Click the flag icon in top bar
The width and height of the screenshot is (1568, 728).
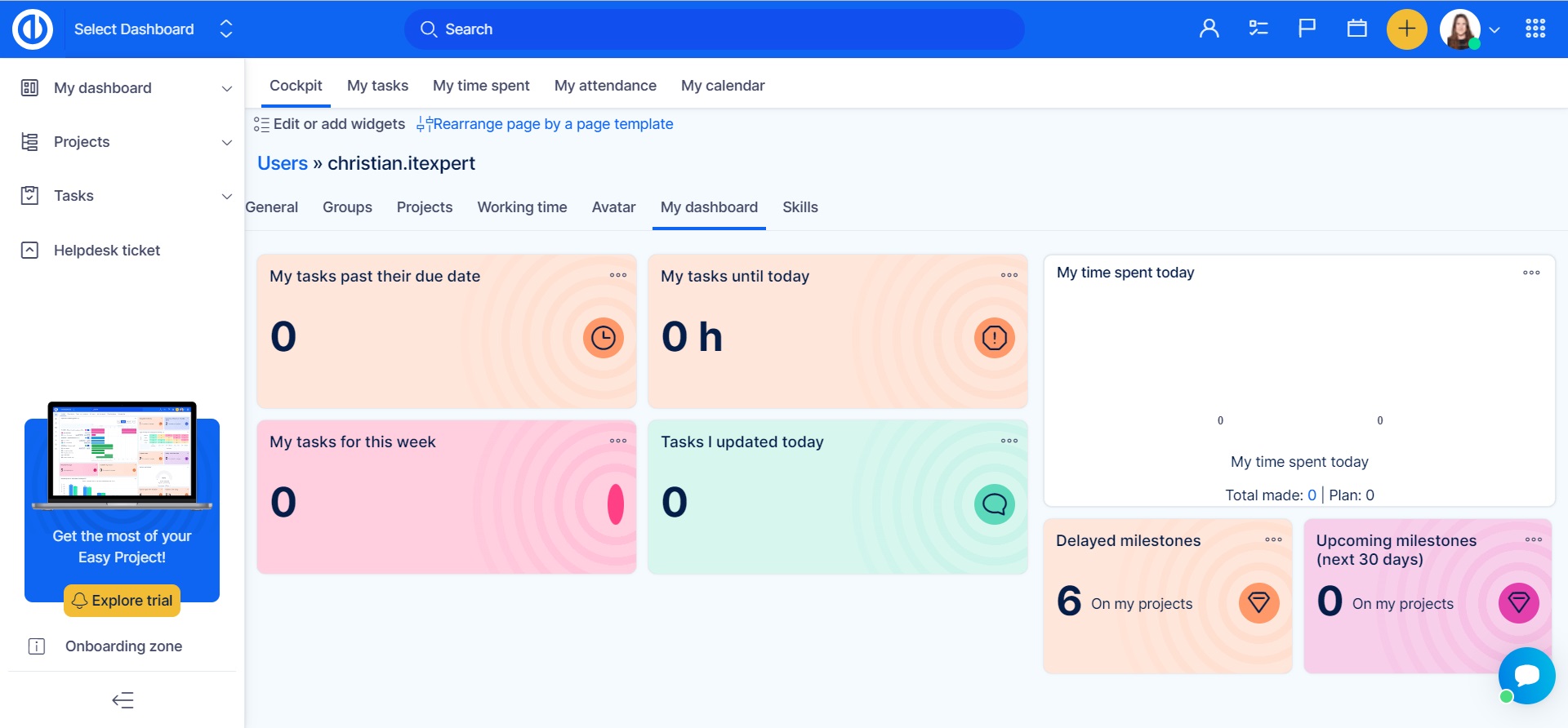pos(1307,29)
